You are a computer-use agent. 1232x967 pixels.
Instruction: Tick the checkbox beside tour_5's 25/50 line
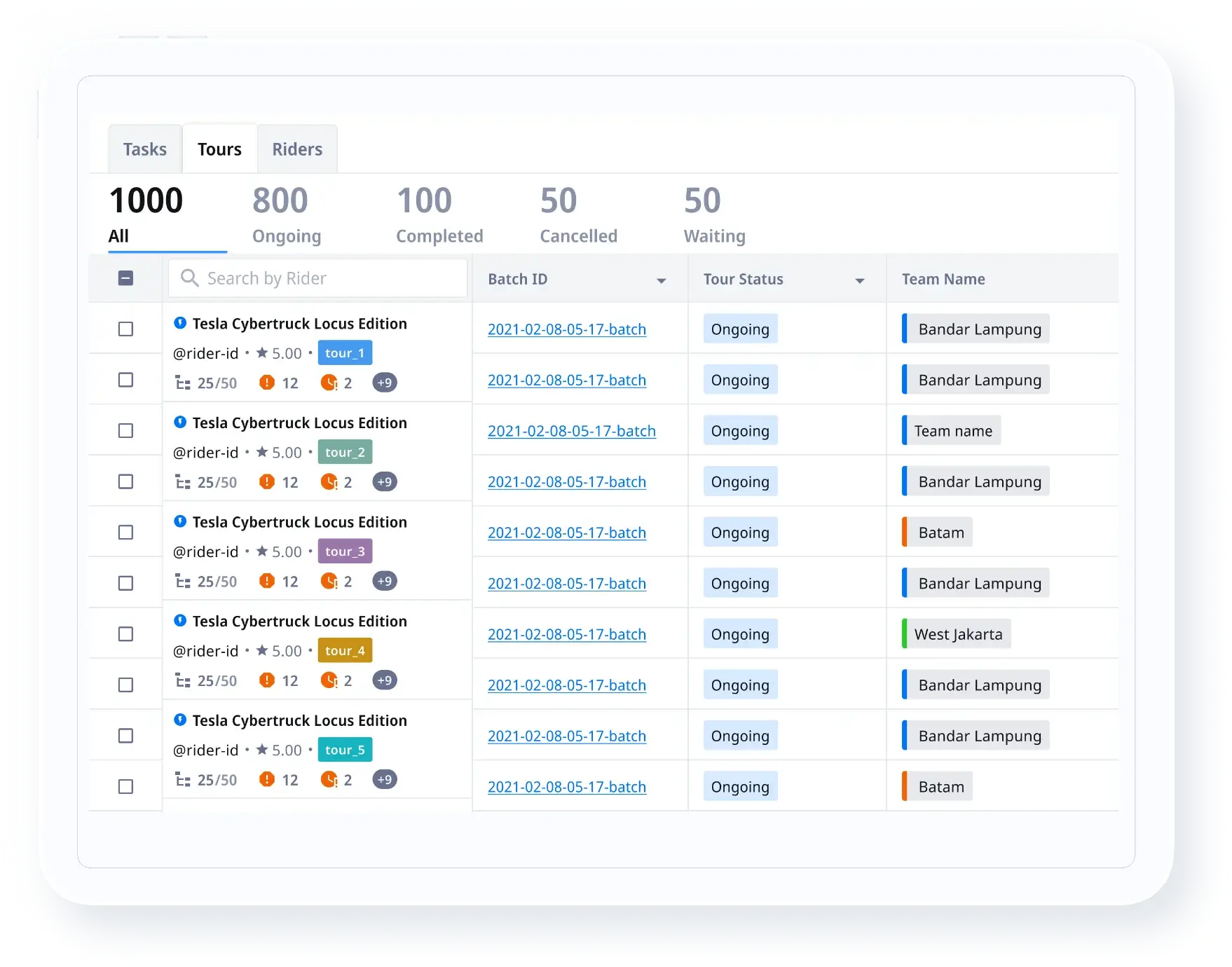tap(125, 786)
